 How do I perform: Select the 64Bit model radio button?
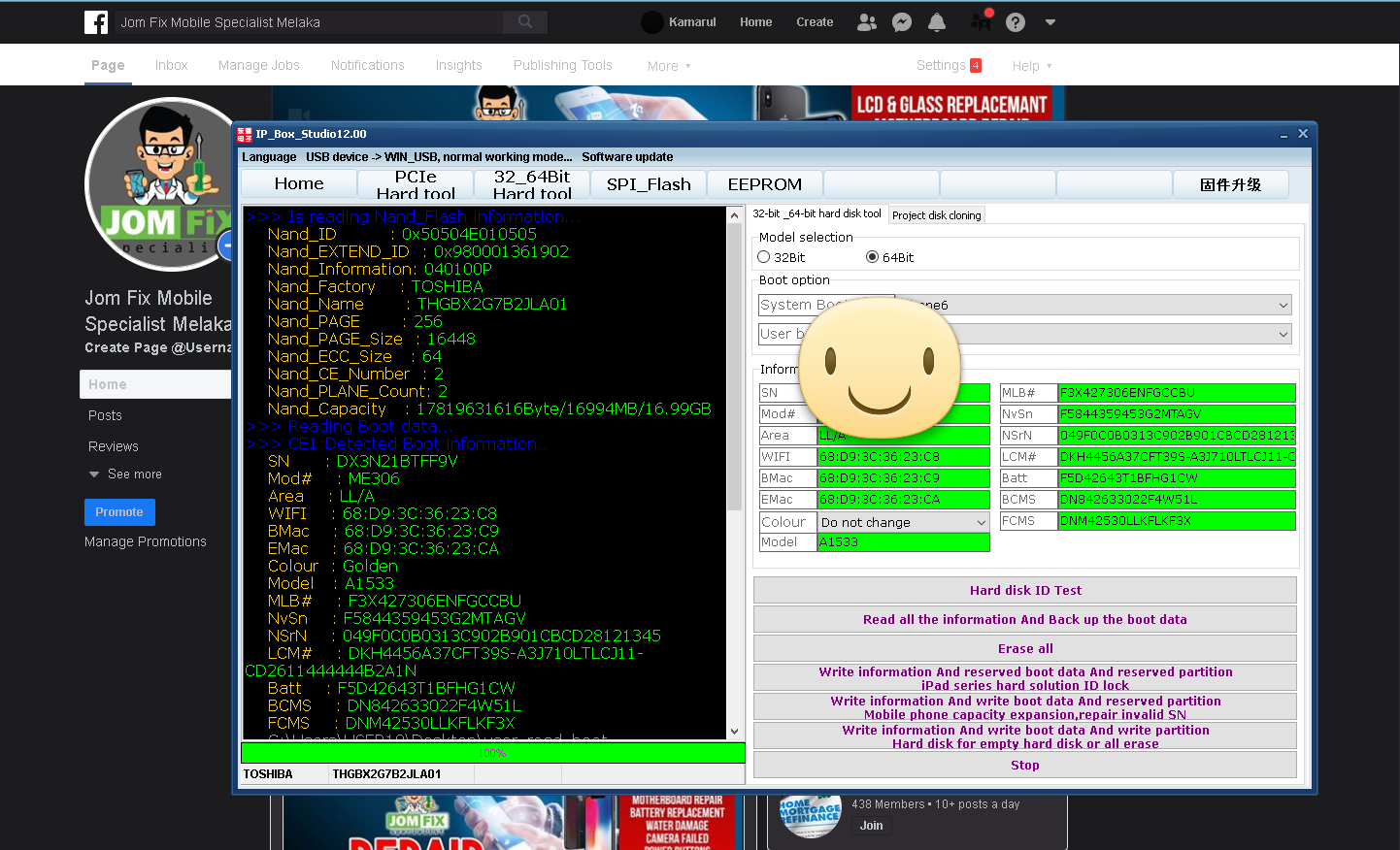[x=873, y=257]
